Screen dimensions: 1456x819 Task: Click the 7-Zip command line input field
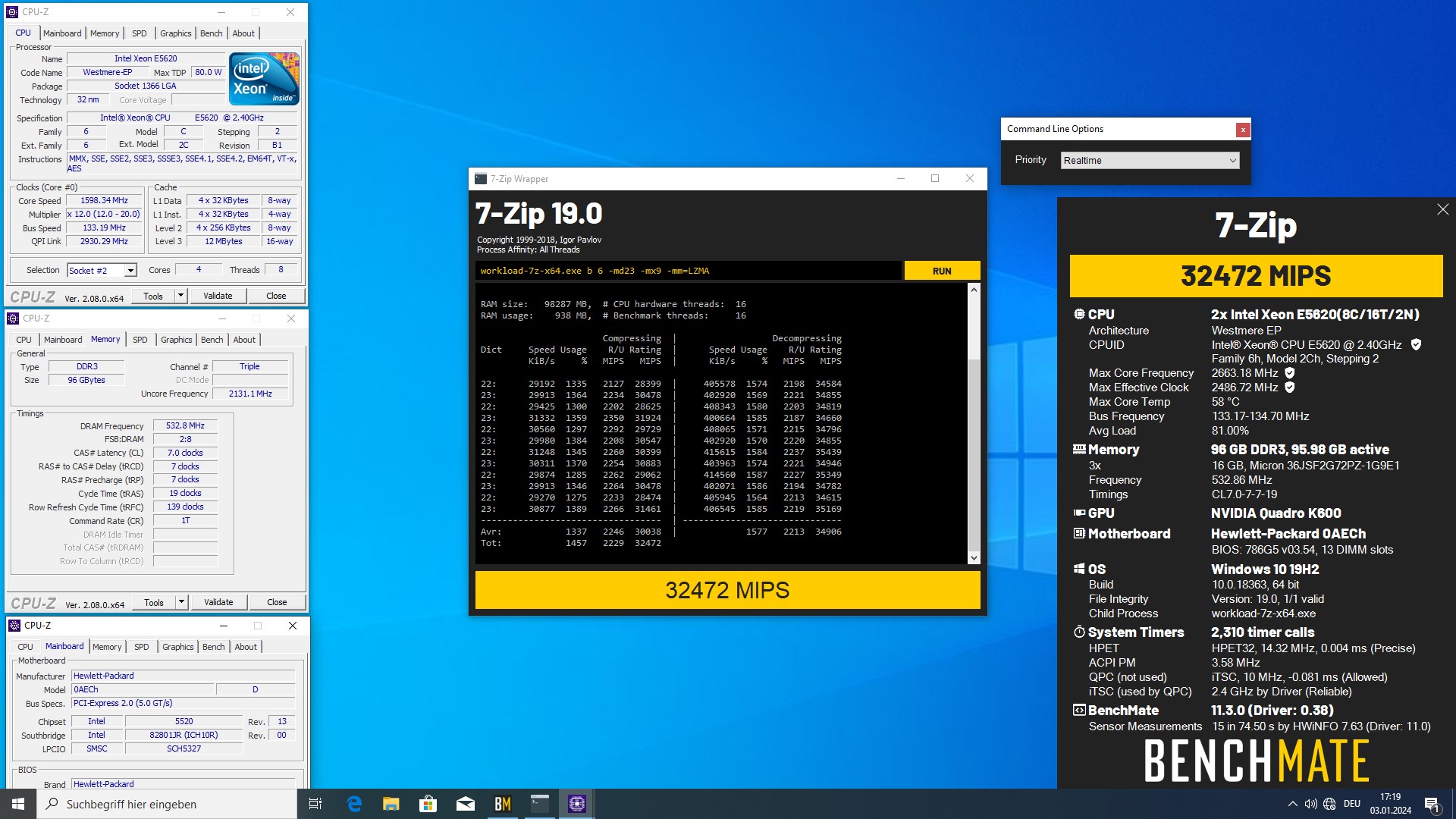coord(689,271)
